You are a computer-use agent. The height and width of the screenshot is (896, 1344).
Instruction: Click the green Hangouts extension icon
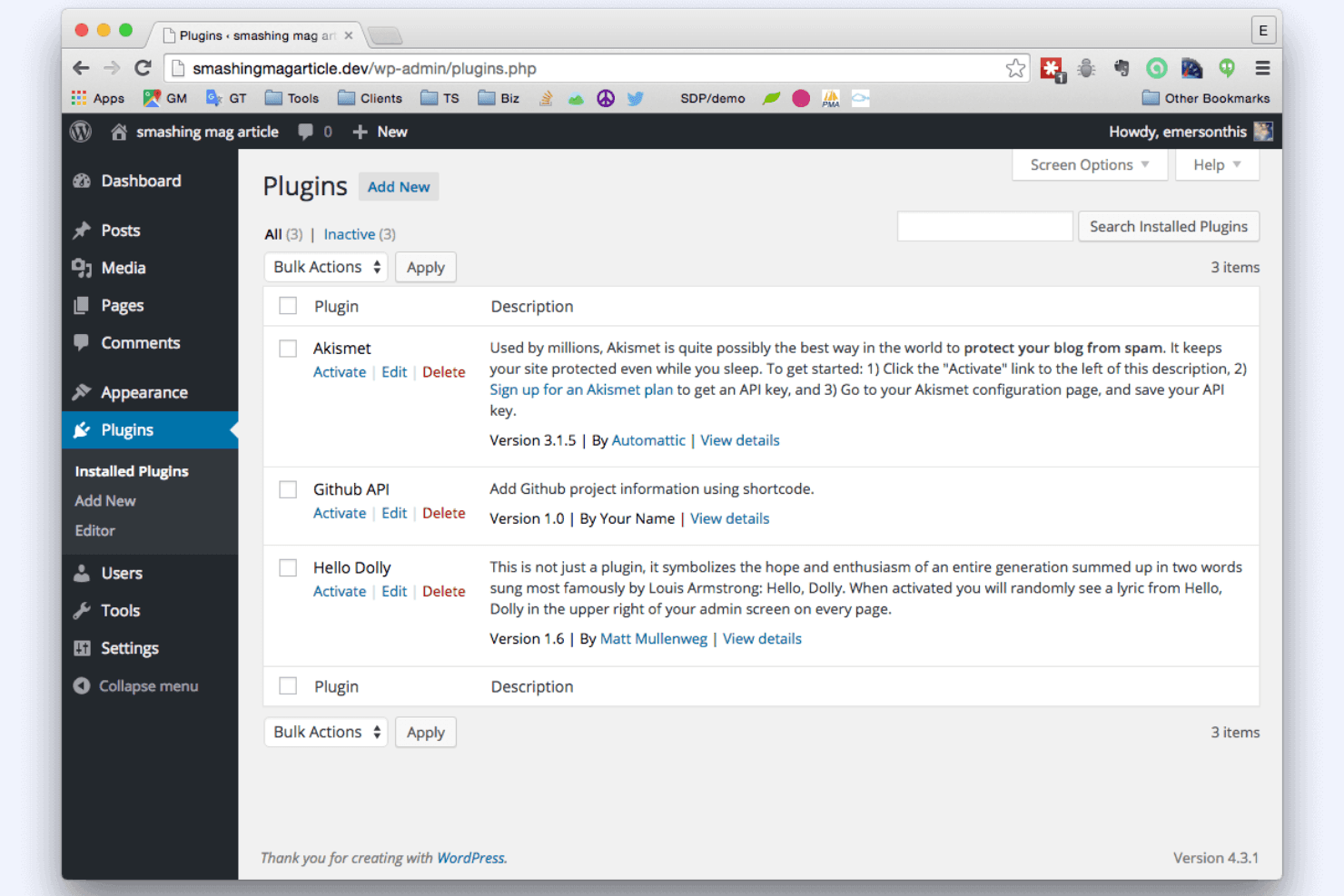(1227, 68)
